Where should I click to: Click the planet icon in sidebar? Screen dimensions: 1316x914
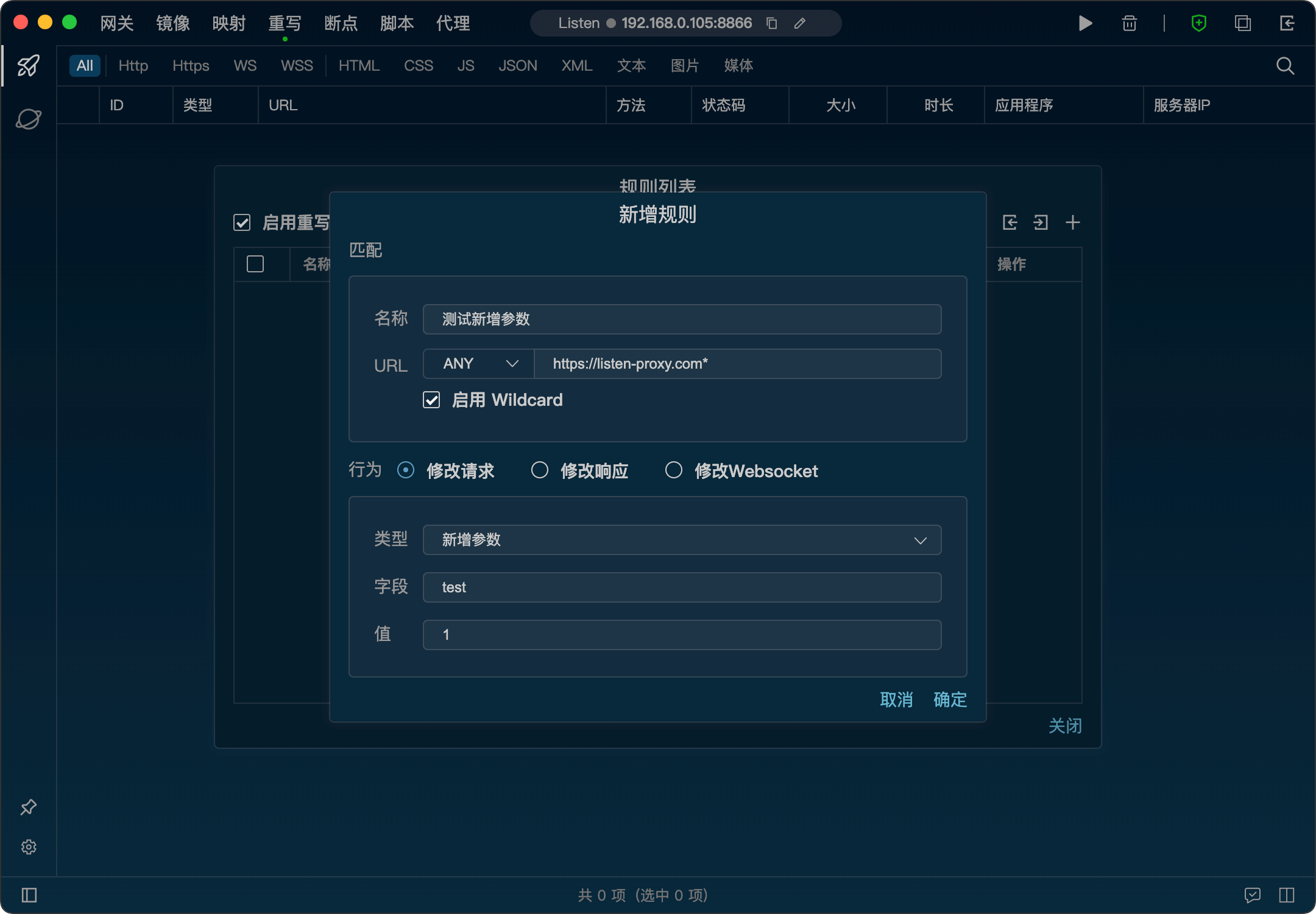click(x=29, y=119)
